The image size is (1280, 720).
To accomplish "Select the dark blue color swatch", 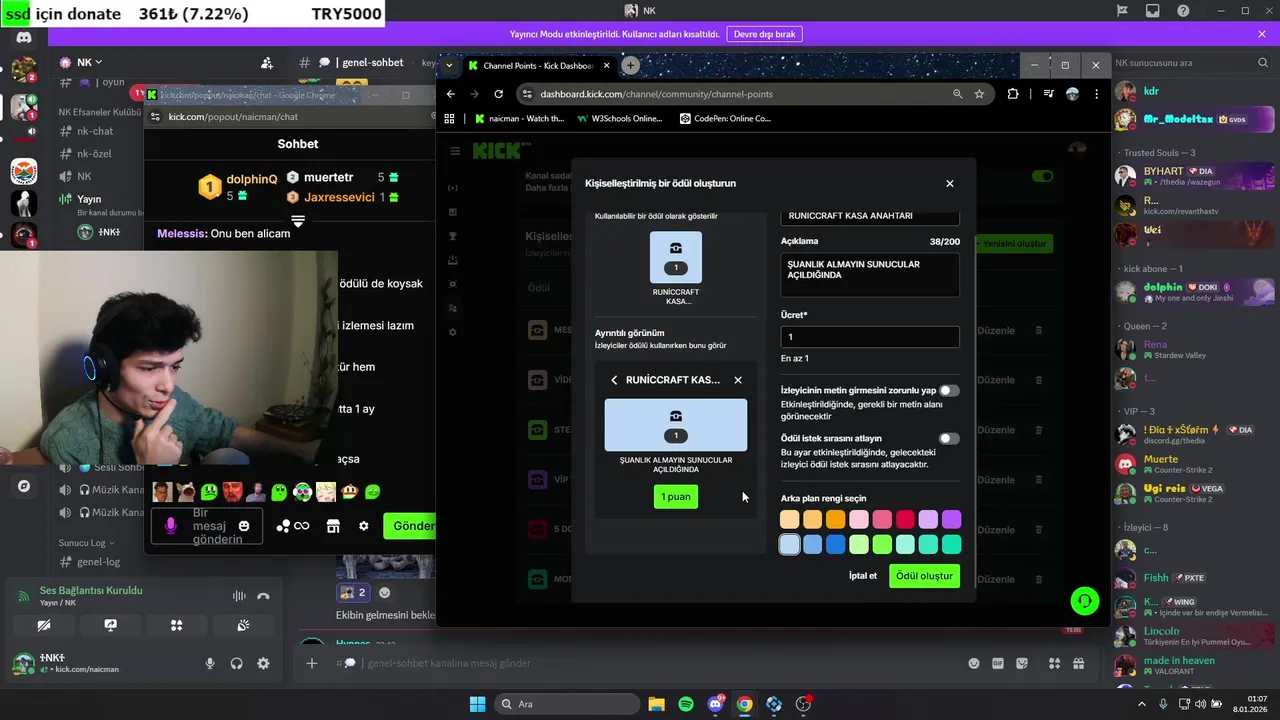I will (x=835, y=544).
